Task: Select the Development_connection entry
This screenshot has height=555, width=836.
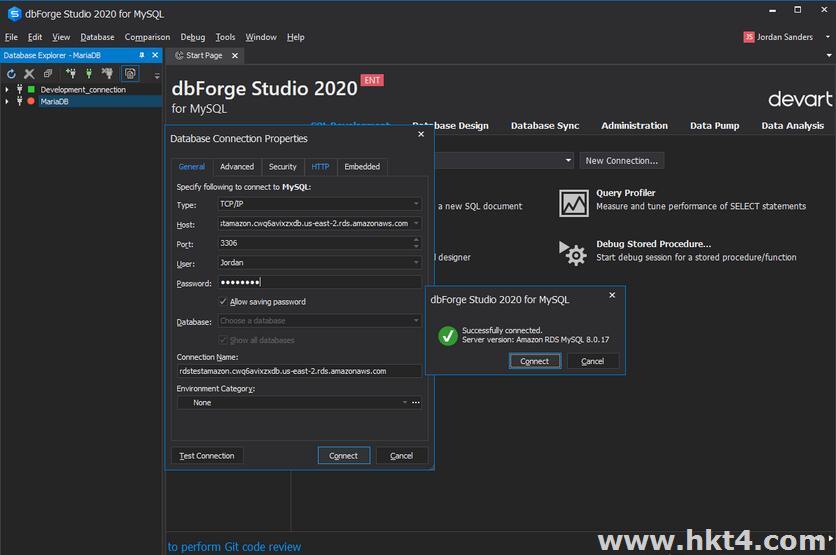Action: [83, 90]
